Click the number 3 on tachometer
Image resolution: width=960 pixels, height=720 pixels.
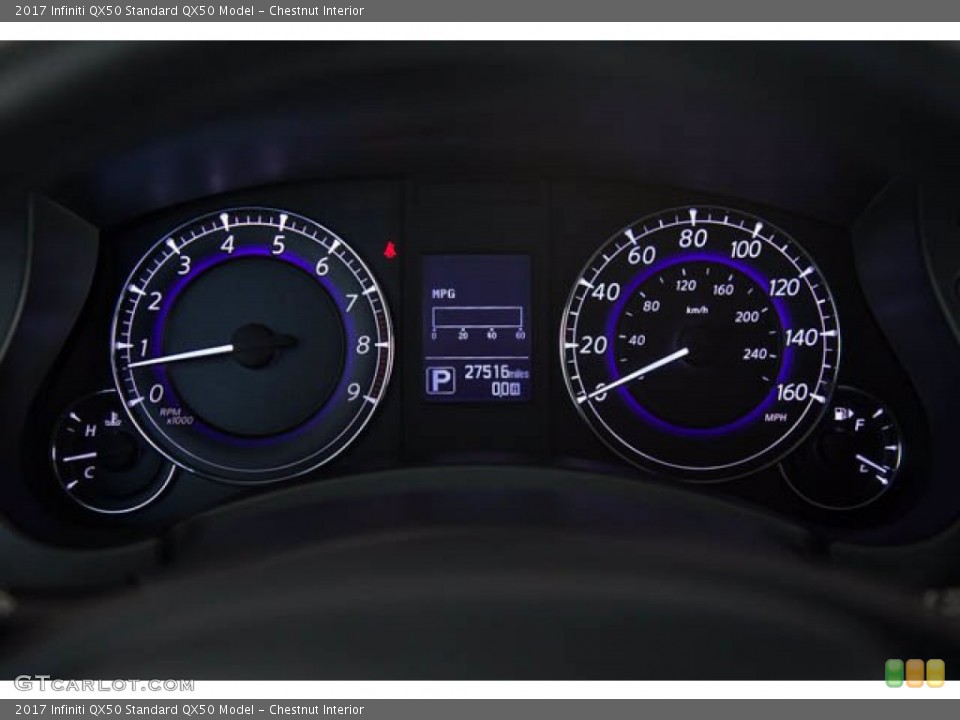pos(184,265)
